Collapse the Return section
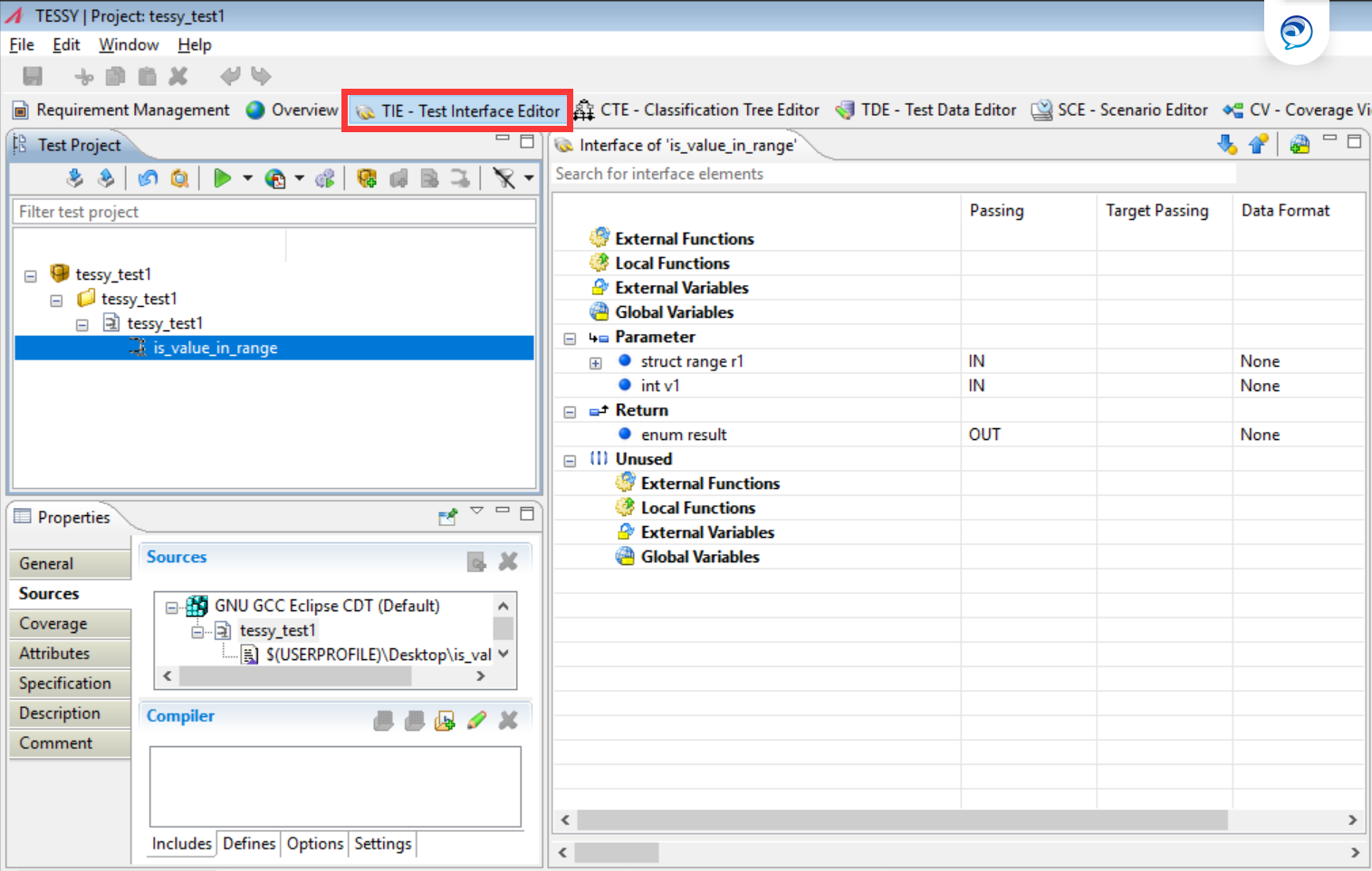 570,412
